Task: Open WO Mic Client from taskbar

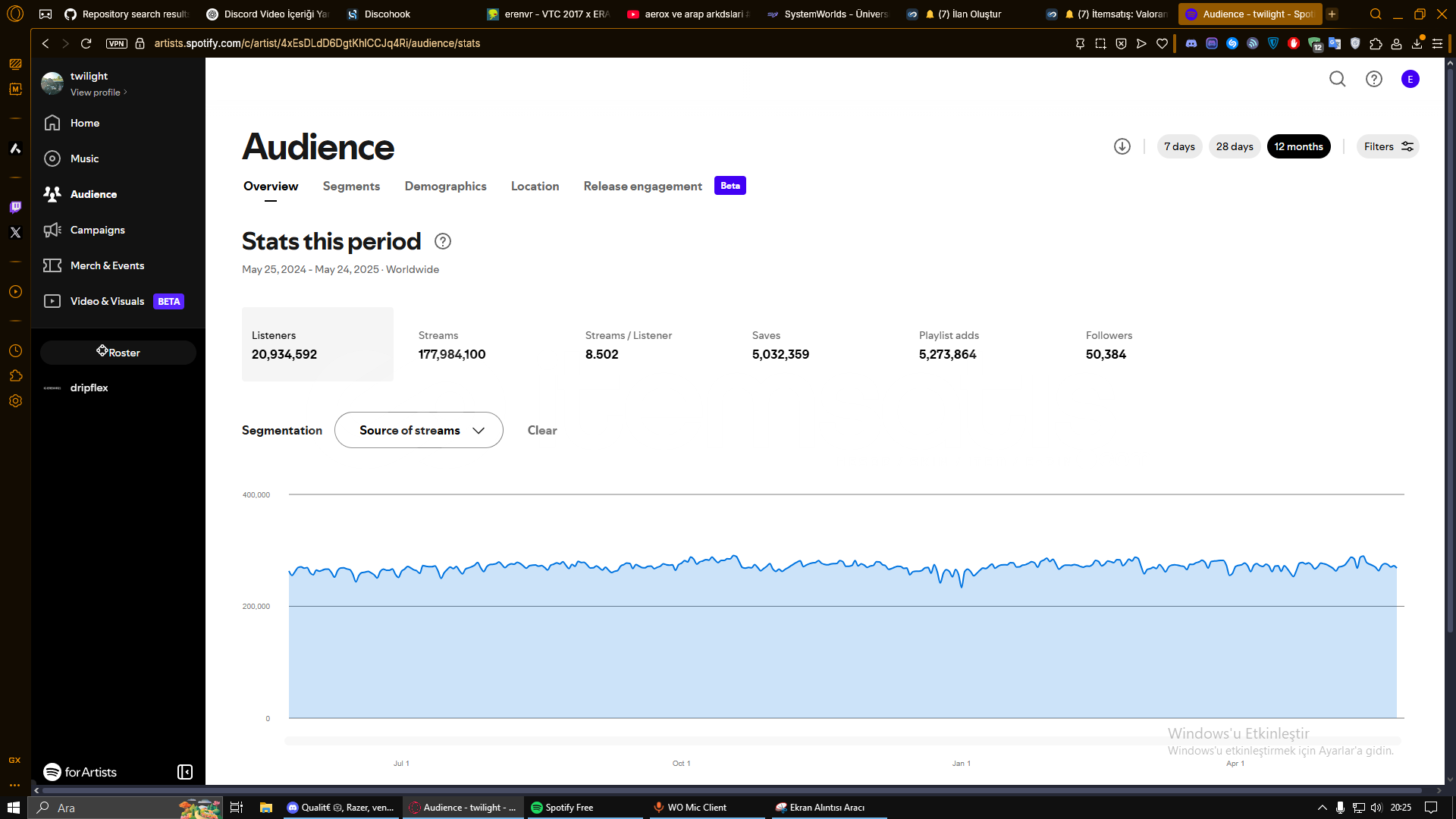Action: point(707,808)
